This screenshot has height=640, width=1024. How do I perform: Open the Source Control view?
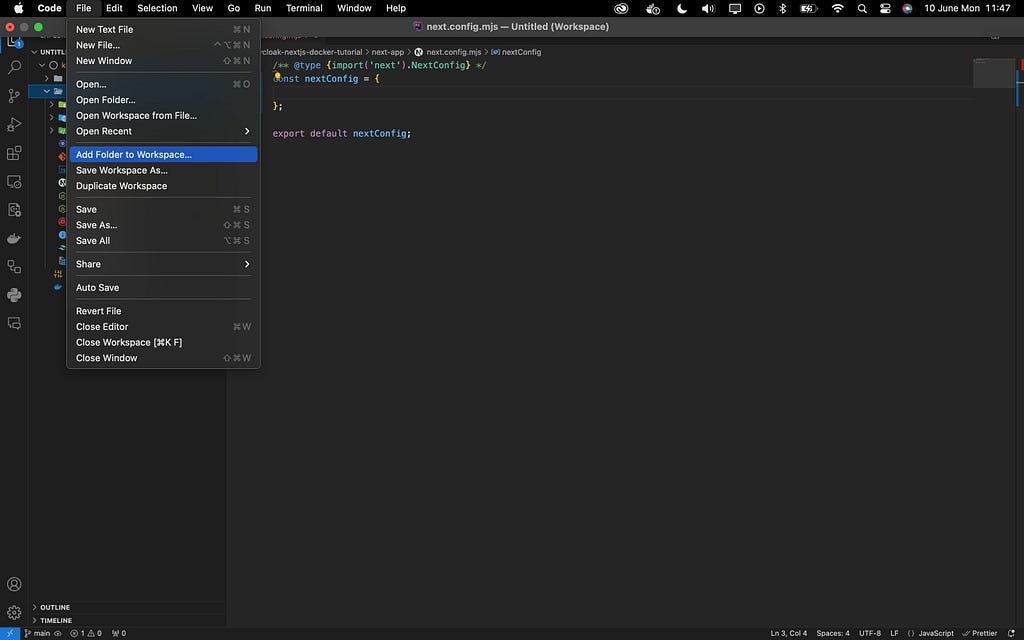pos(14,96)
